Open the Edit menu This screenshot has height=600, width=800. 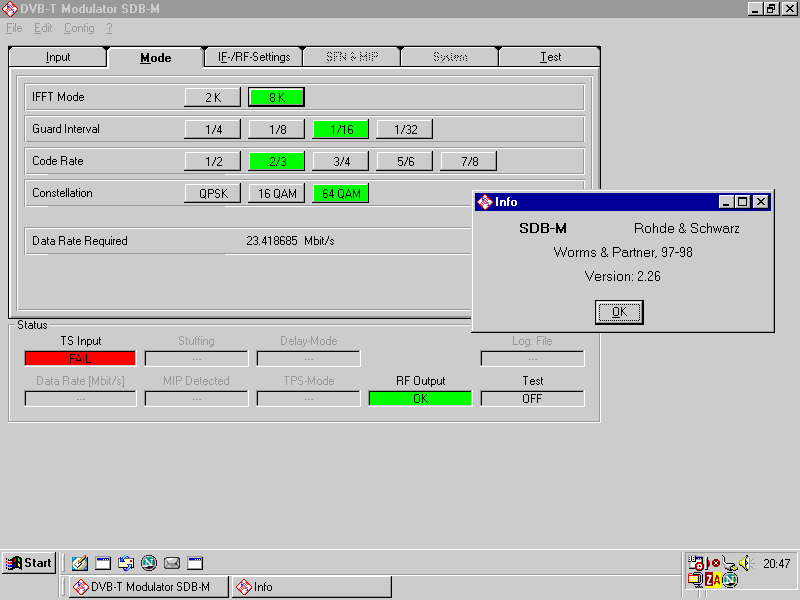pyautogui.click(x=43, y=29)
